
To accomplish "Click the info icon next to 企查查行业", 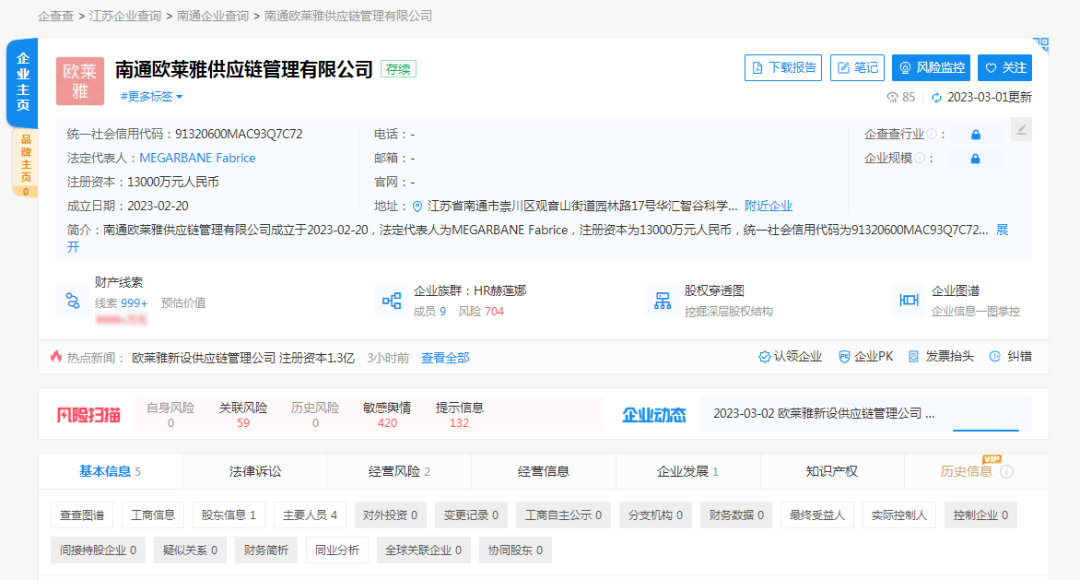I will 931,134.
